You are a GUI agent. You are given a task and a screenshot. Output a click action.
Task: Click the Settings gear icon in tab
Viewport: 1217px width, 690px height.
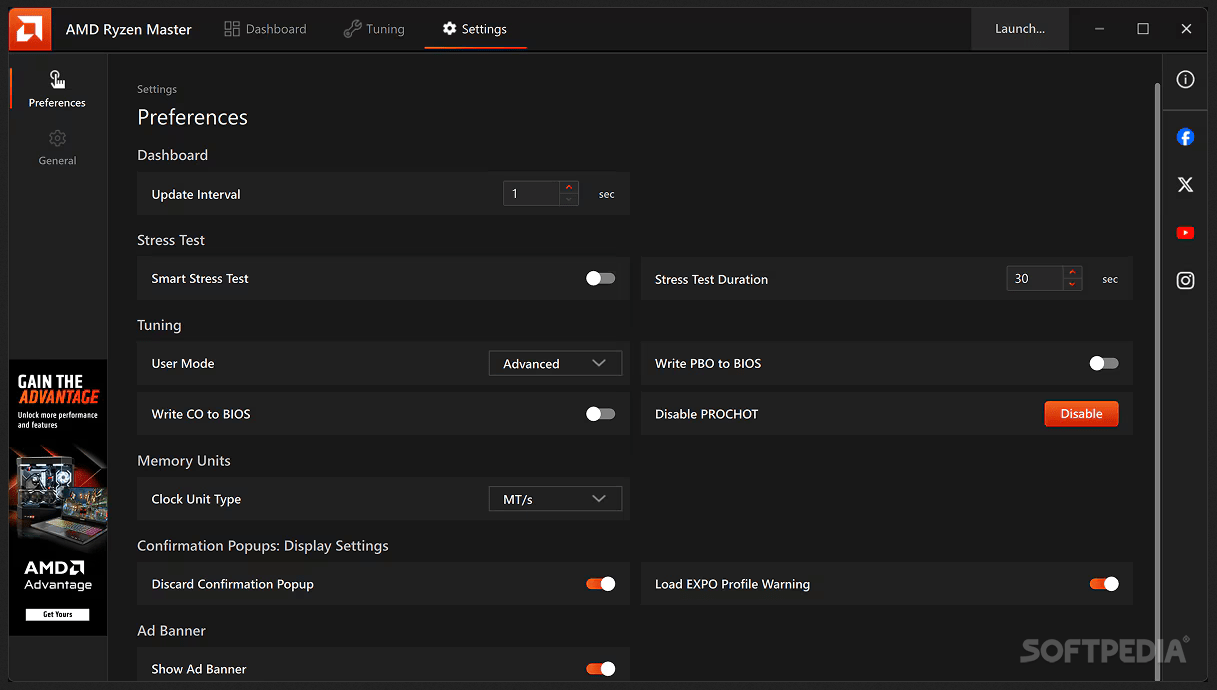(x=450, y=29)
